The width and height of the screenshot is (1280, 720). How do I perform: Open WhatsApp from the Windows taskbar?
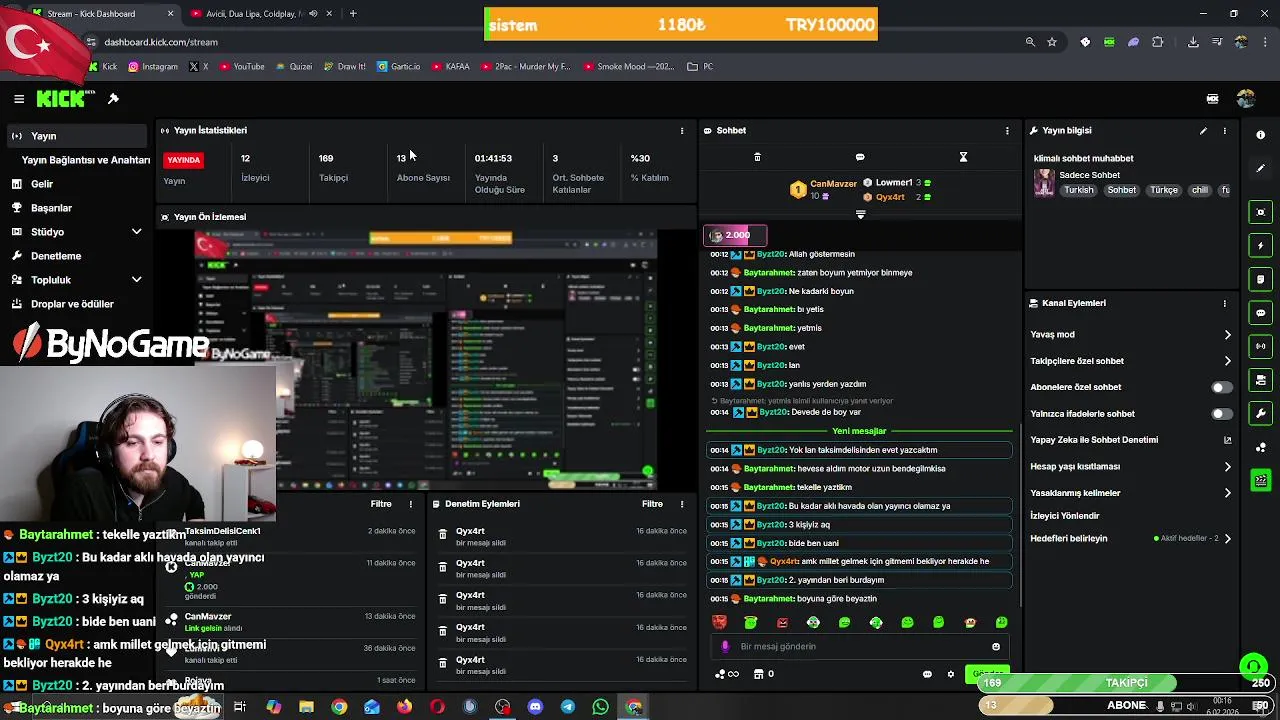coord(600,707)
